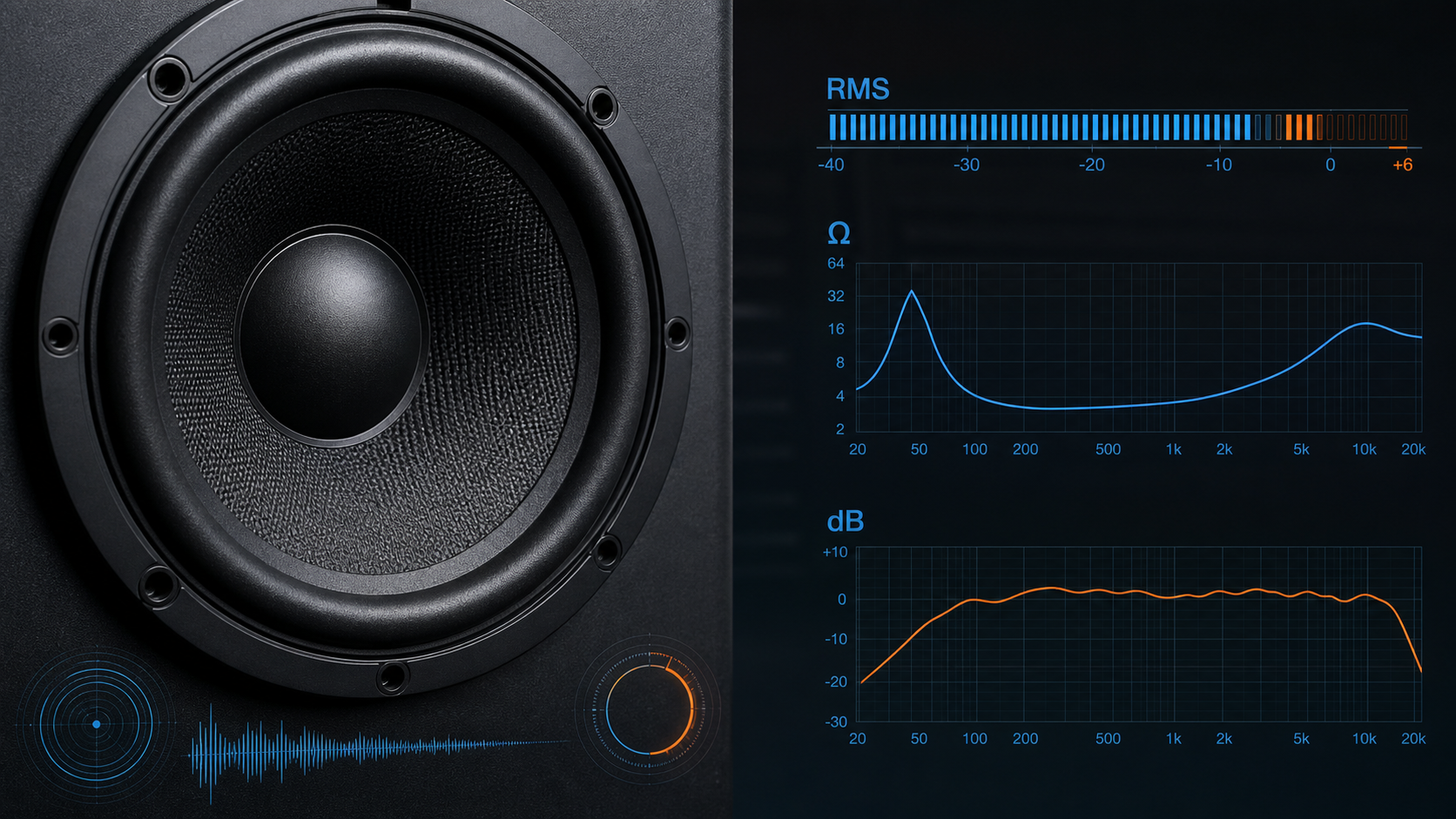The width and height of the screenshot is (1456, 819).
Task: Select the -20 label on the dB graph
Action: click(835, 681)
